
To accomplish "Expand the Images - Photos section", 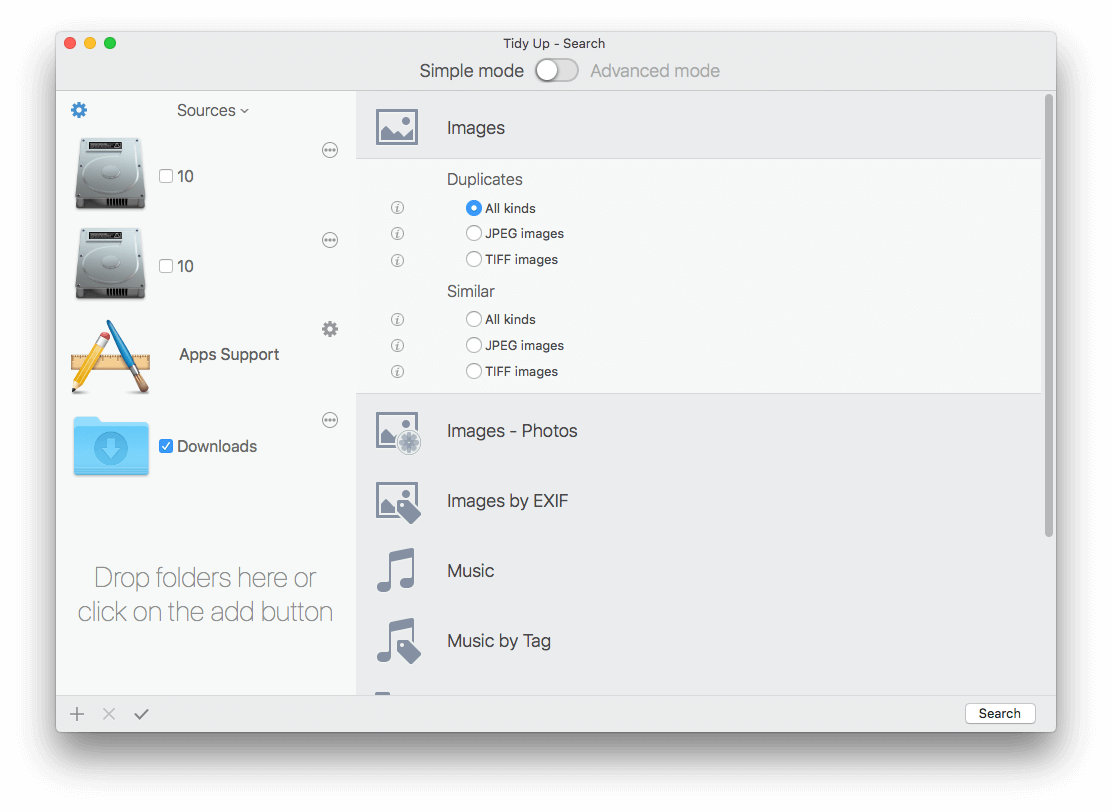I will 699,431.
